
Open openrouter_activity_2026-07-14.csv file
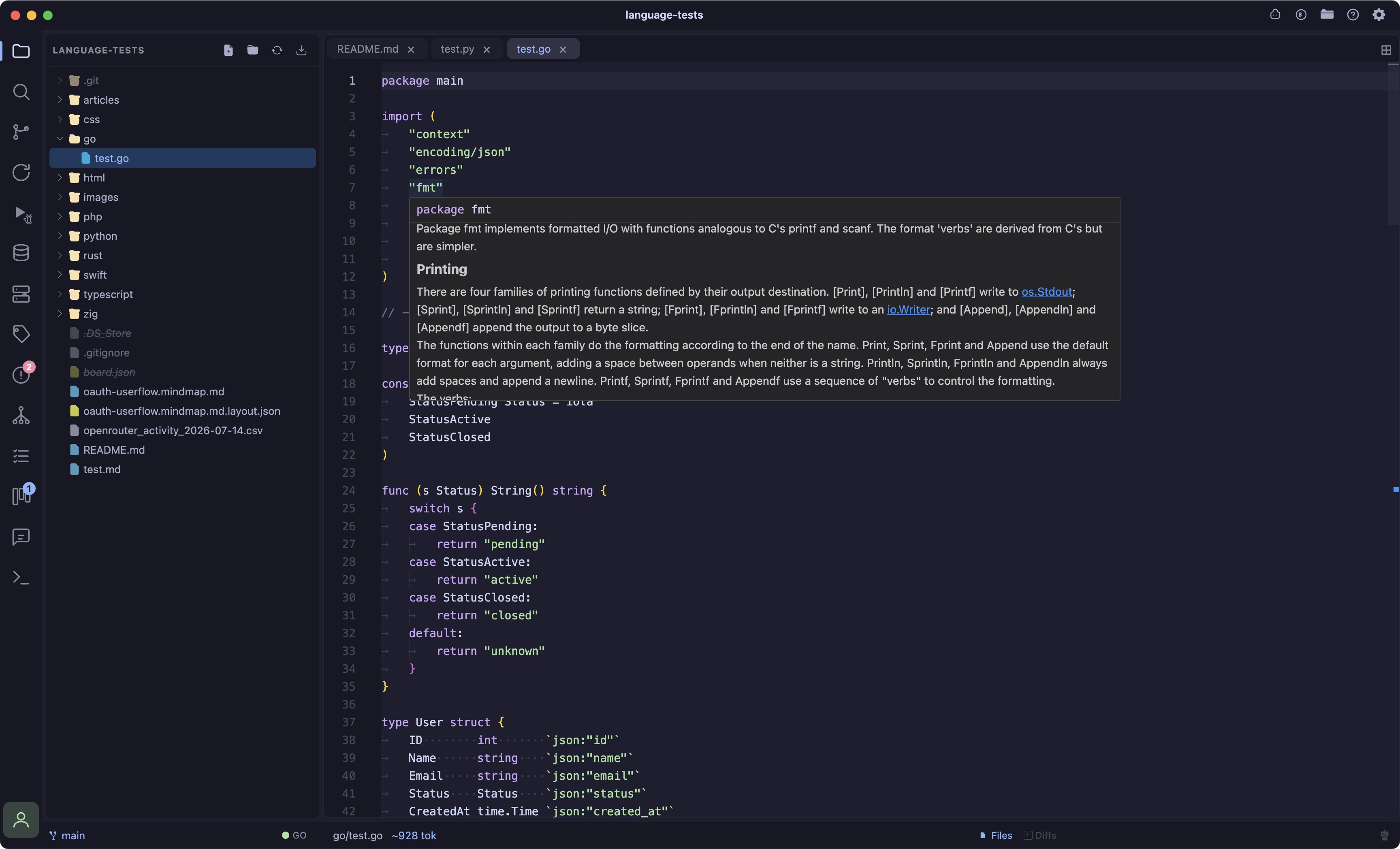[182, 430]
